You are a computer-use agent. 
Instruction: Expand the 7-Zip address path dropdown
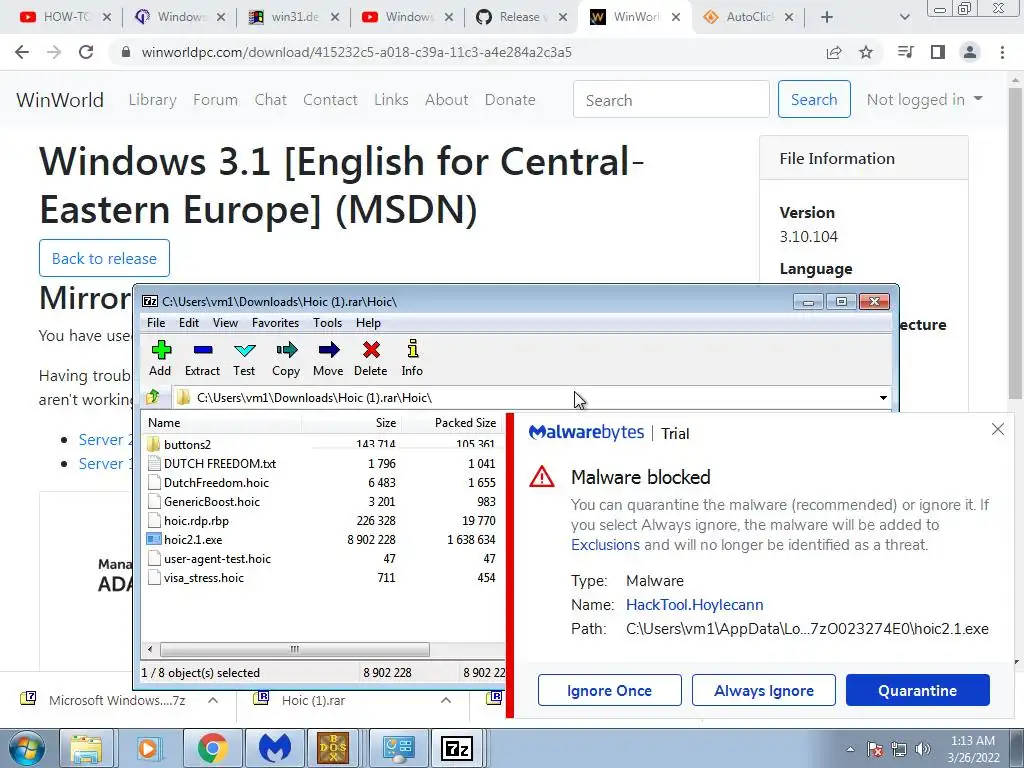click(883, 398)
